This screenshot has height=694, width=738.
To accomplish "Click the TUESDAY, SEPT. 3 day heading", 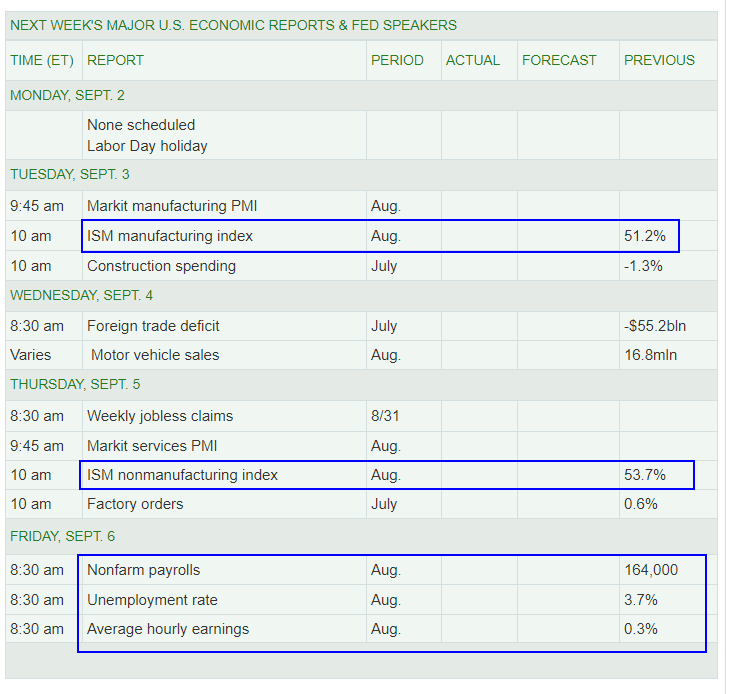I will point(70,175).
